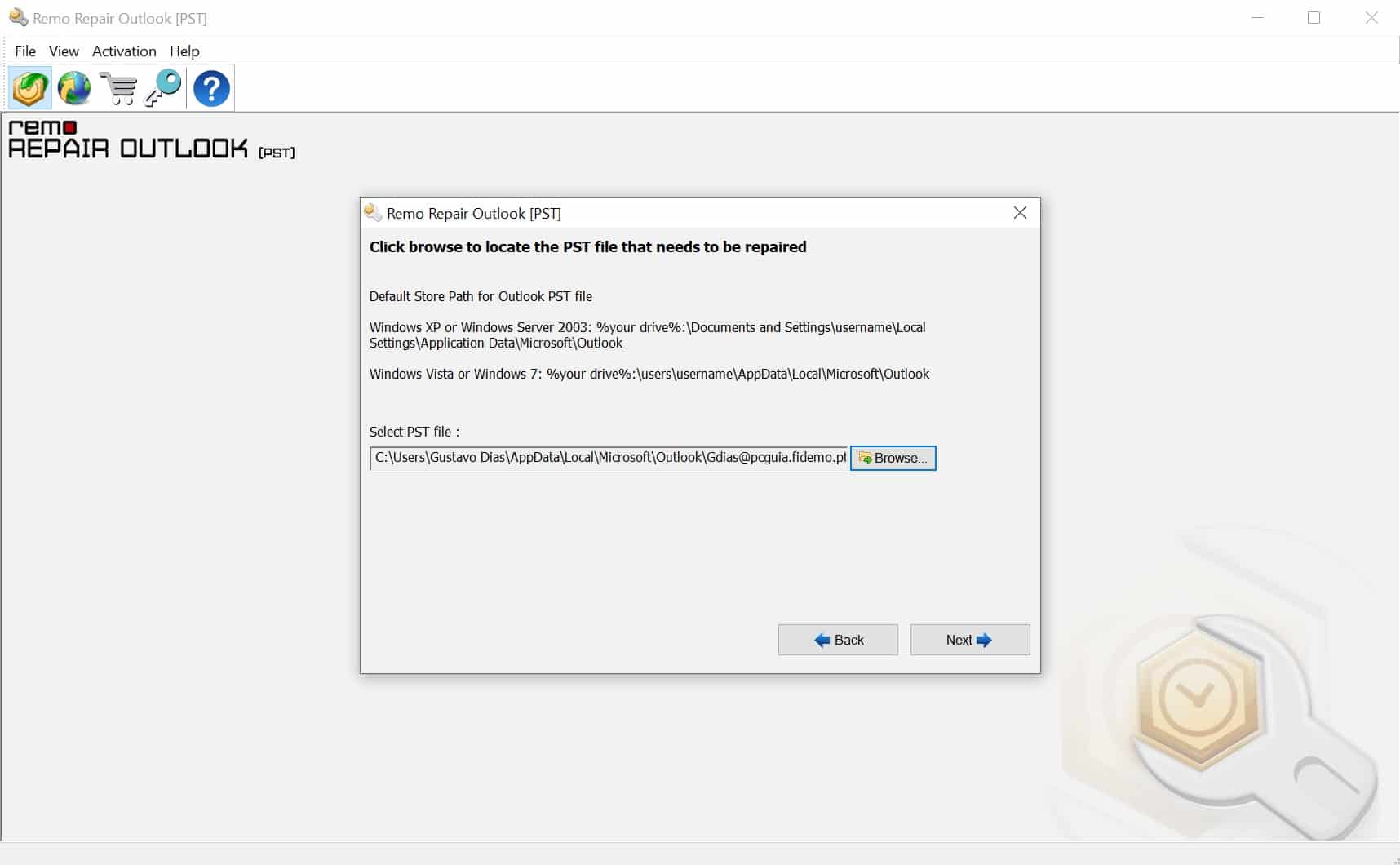The width and height of the screenshot is (1400, 865).
Task: Click the repair PST toolbar icon
Action: click(30, 88)
